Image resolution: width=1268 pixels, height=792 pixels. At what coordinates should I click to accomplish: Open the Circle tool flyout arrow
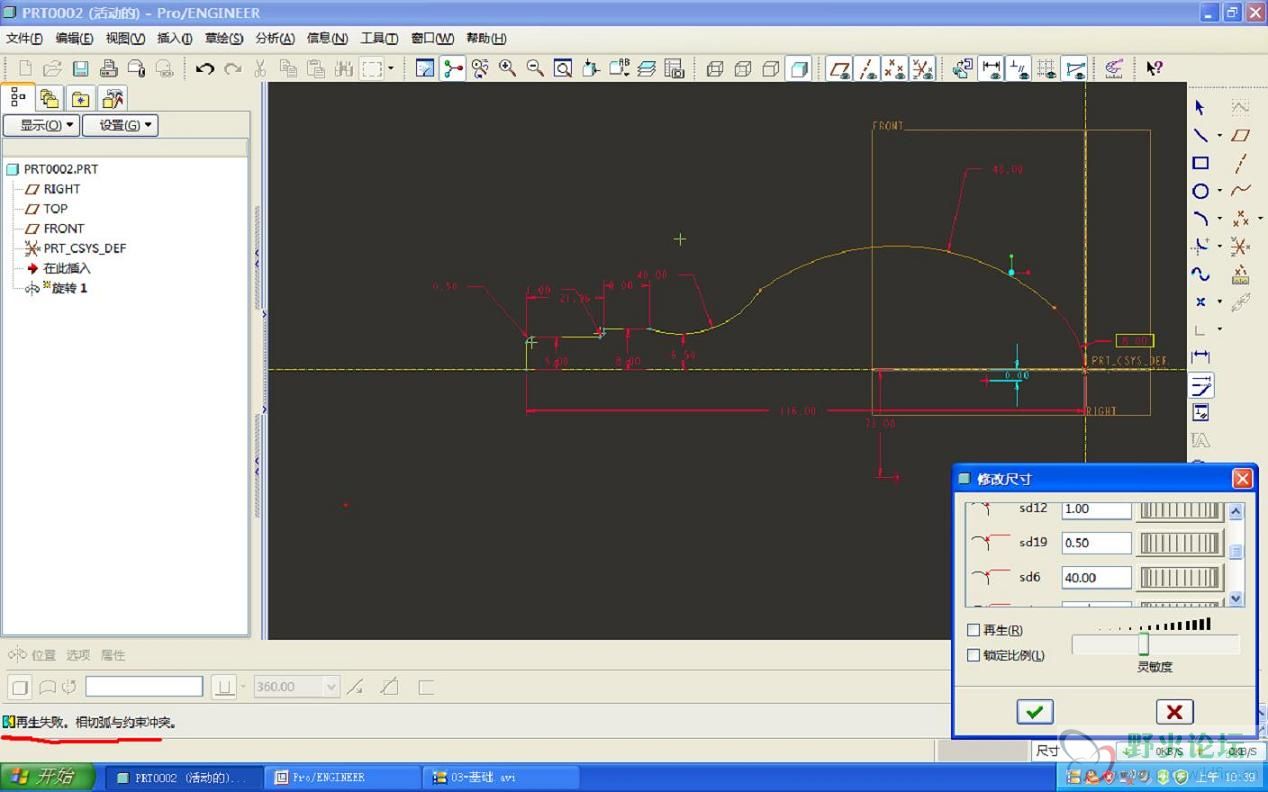click(1219, 192)
